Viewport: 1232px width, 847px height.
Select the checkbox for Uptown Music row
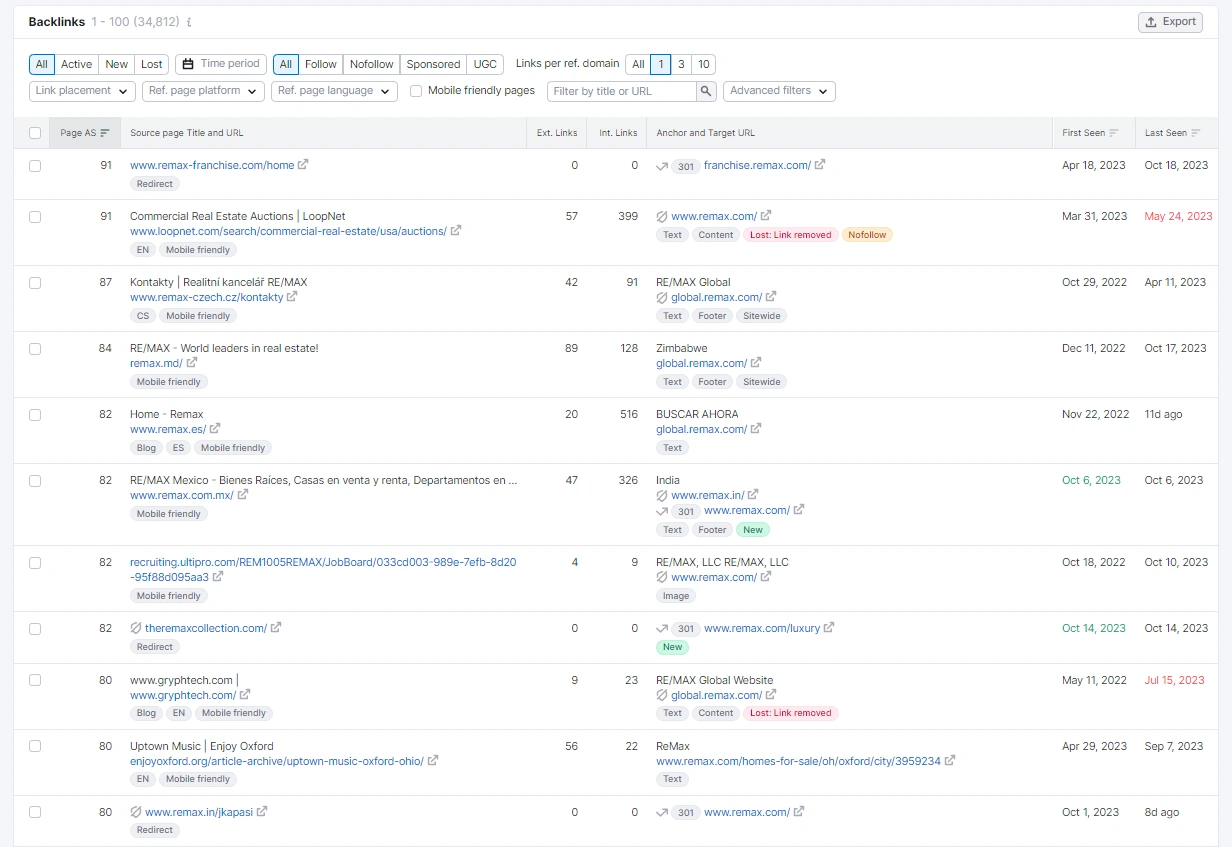coord(35,747)
